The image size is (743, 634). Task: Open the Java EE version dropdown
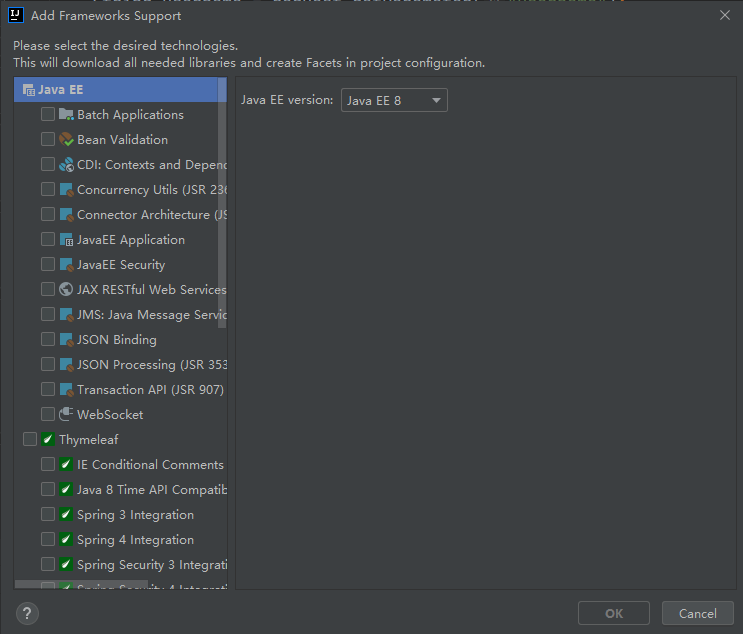pyautogui.click(x=394, y=100)
